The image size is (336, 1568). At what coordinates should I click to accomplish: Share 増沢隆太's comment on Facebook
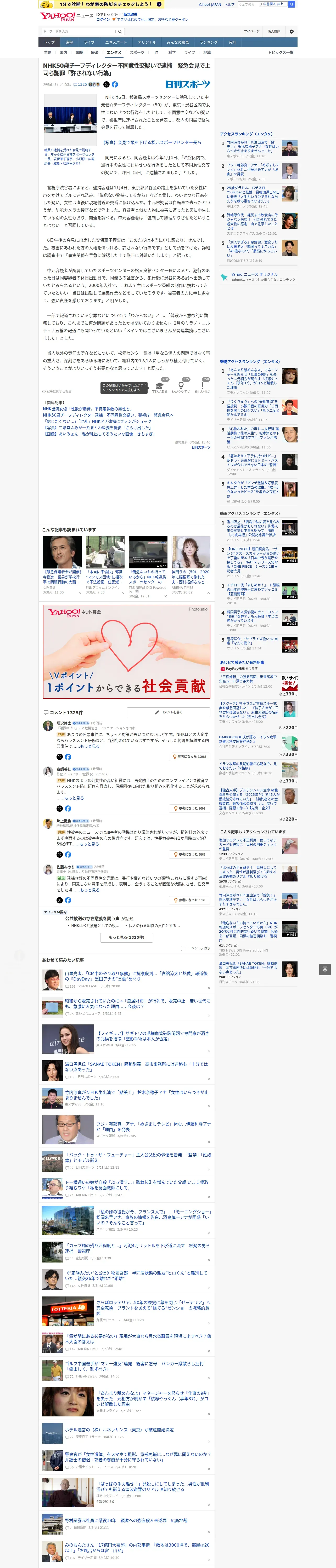point(68,756)
